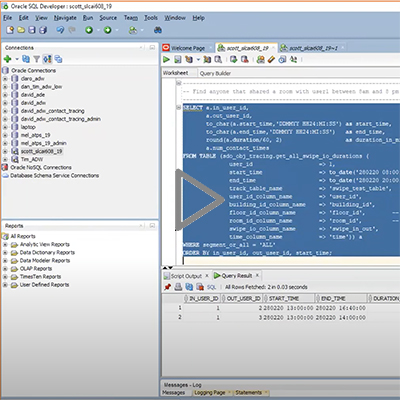Close the Query Result tab

[257, 275]
